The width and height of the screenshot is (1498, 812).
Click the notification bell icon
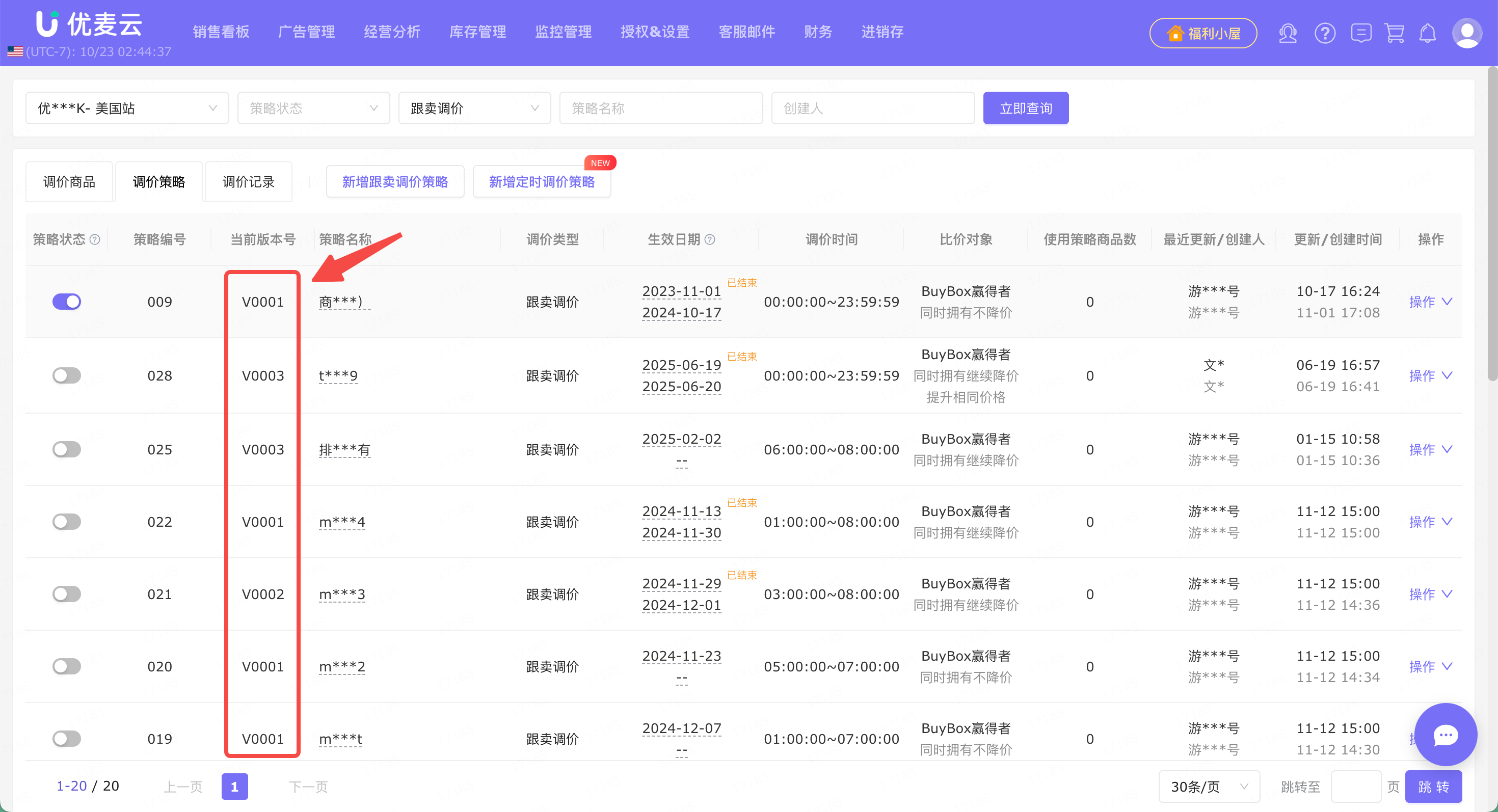coord(1428,33)
